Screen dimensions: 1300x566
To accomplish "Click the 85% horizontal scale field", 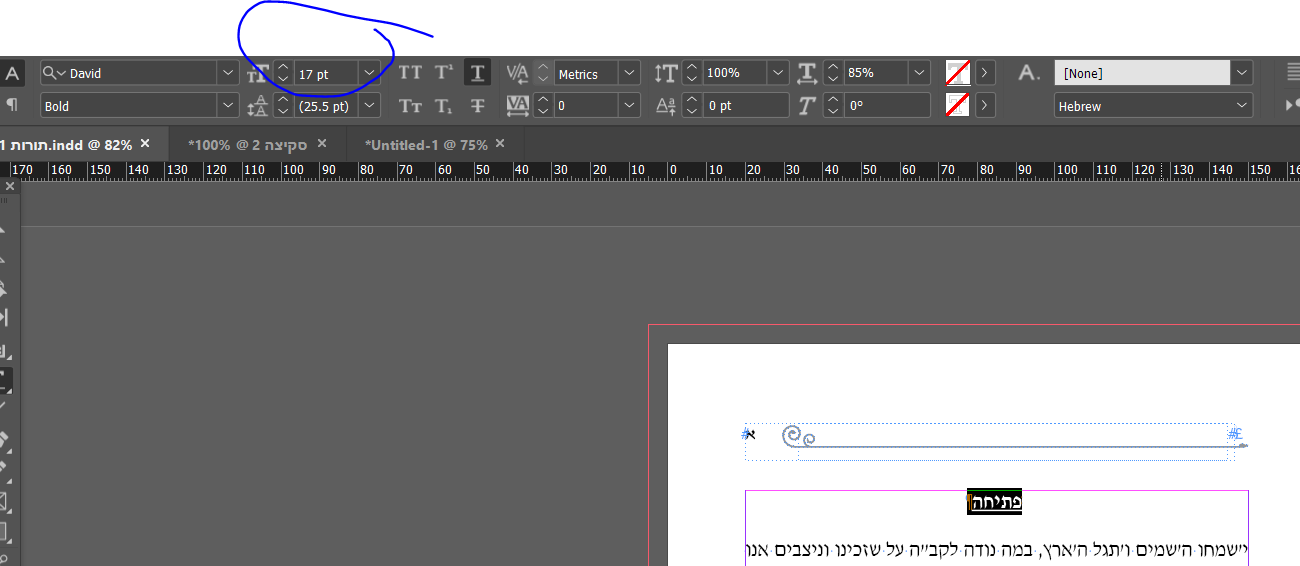I will click(875, 73).
